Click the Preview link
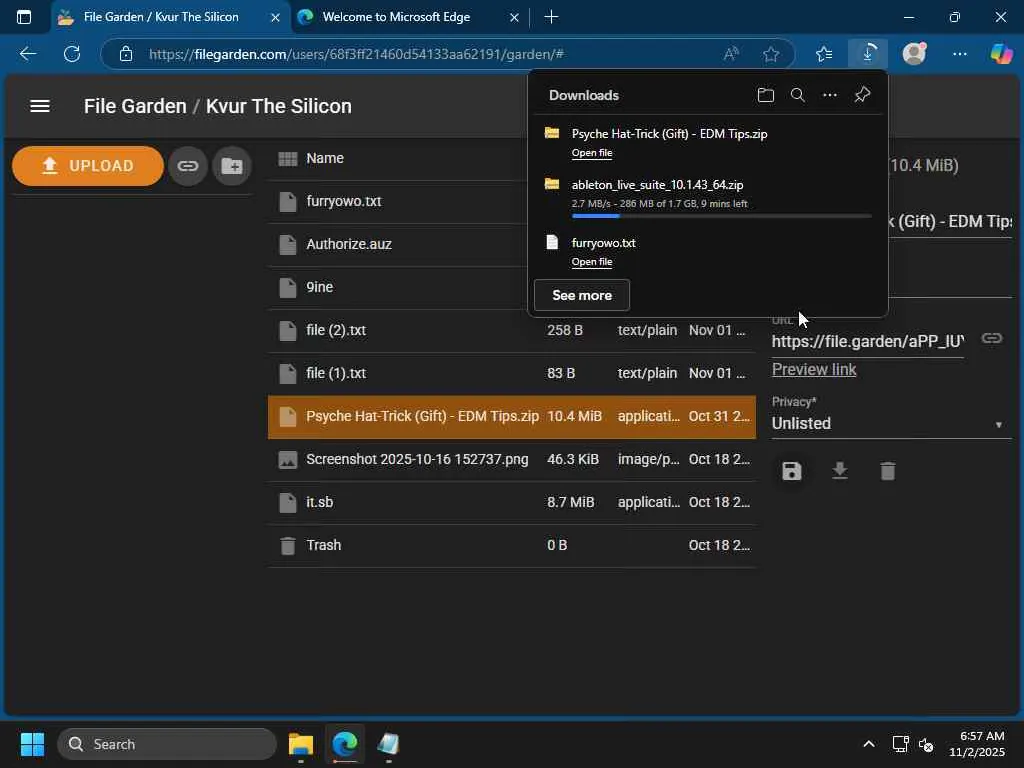The width and height of the screenshot is (1024, 768). tap(814, 370)
